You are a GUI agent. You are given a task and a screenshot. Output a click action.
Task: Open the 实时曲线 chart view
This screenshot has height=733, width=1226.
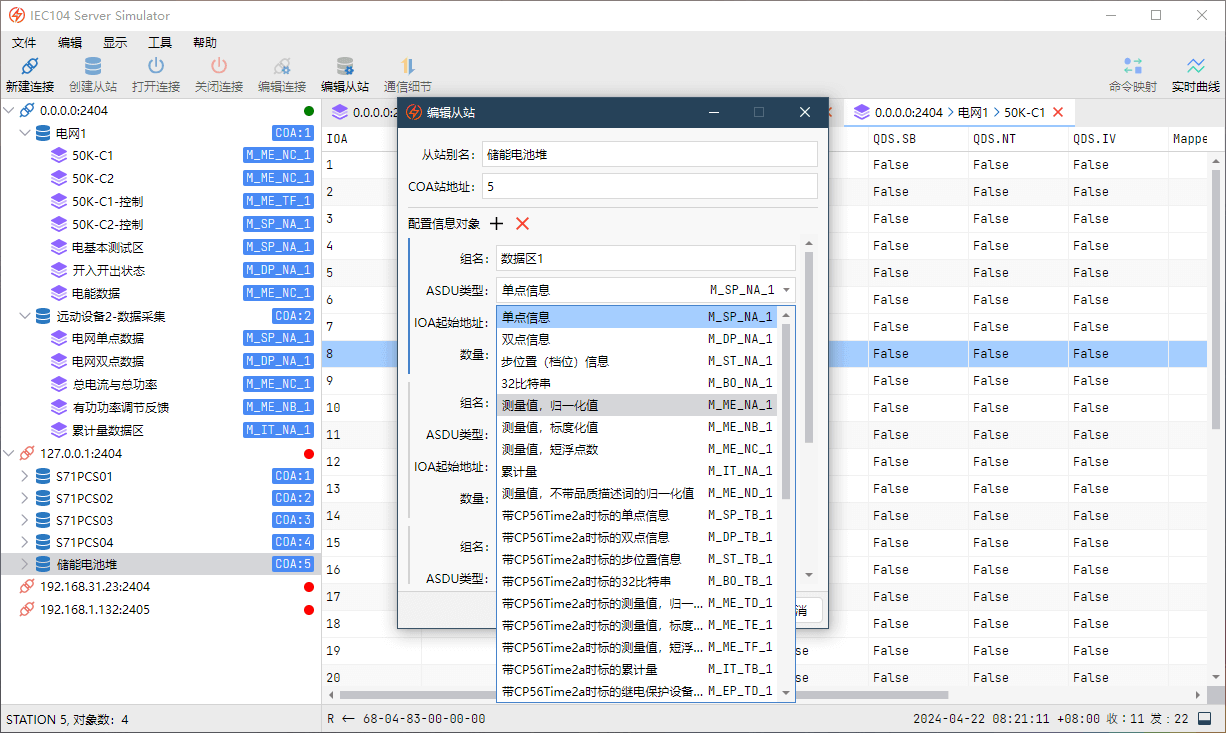click(x=1195, y=67)
